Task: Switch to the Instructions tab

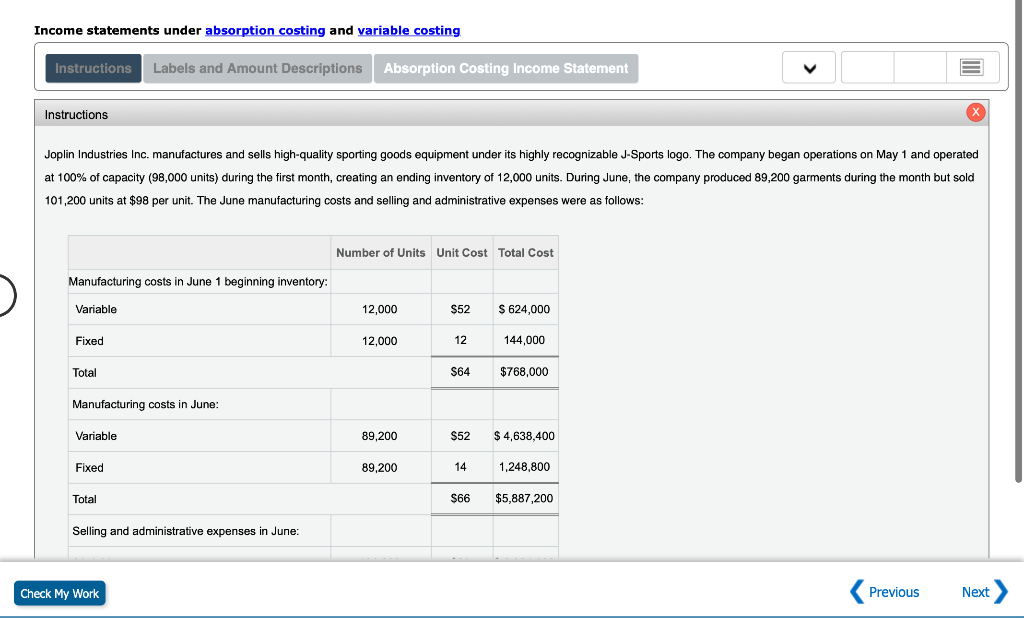Action: click(x=92, y=68)
